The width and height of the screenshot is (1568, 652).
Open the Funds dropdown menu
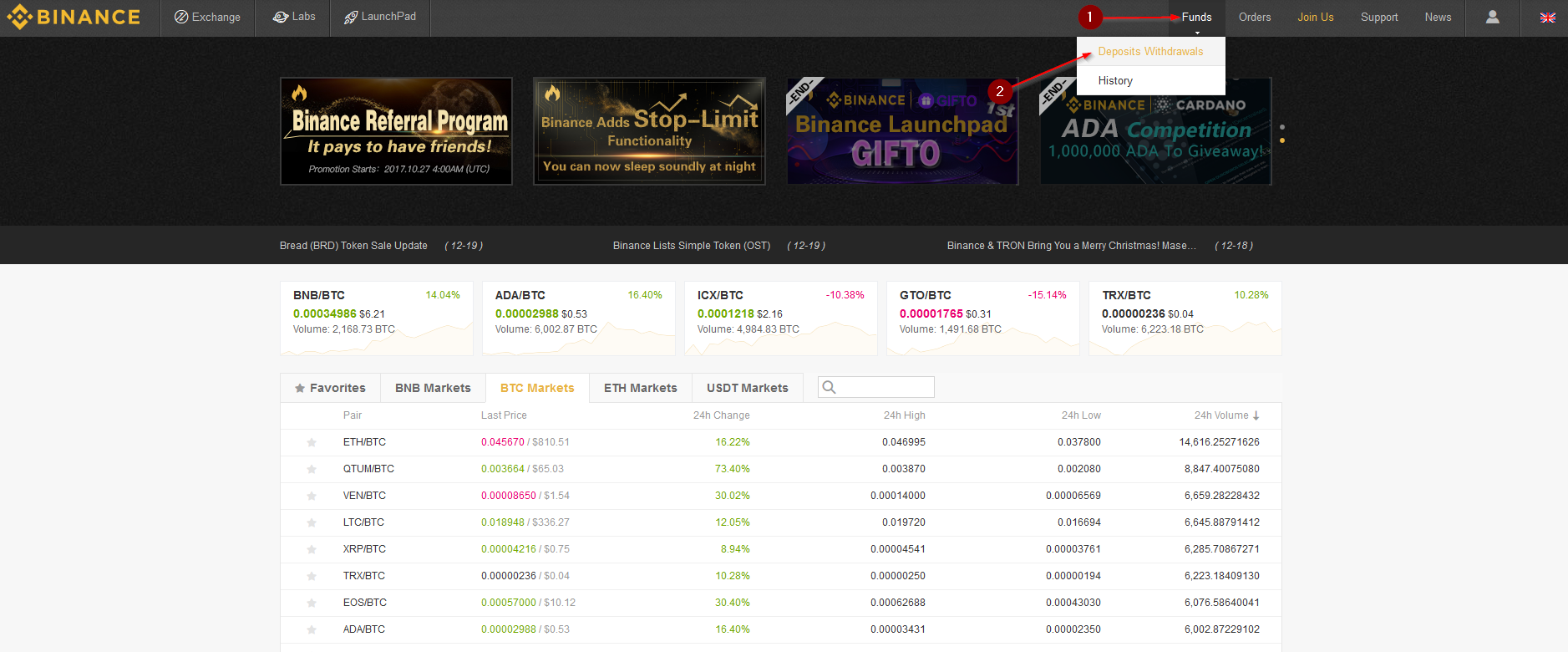(x=1196, y=17)
